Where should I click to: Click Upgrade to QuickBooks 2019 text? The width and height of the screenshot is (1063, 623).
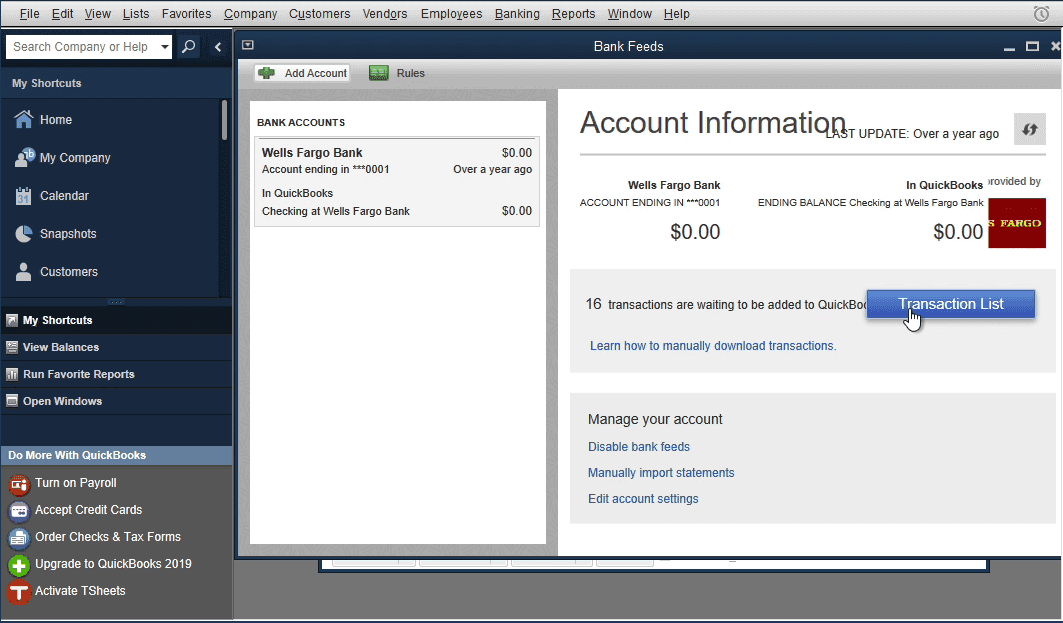tap(113, 564)
